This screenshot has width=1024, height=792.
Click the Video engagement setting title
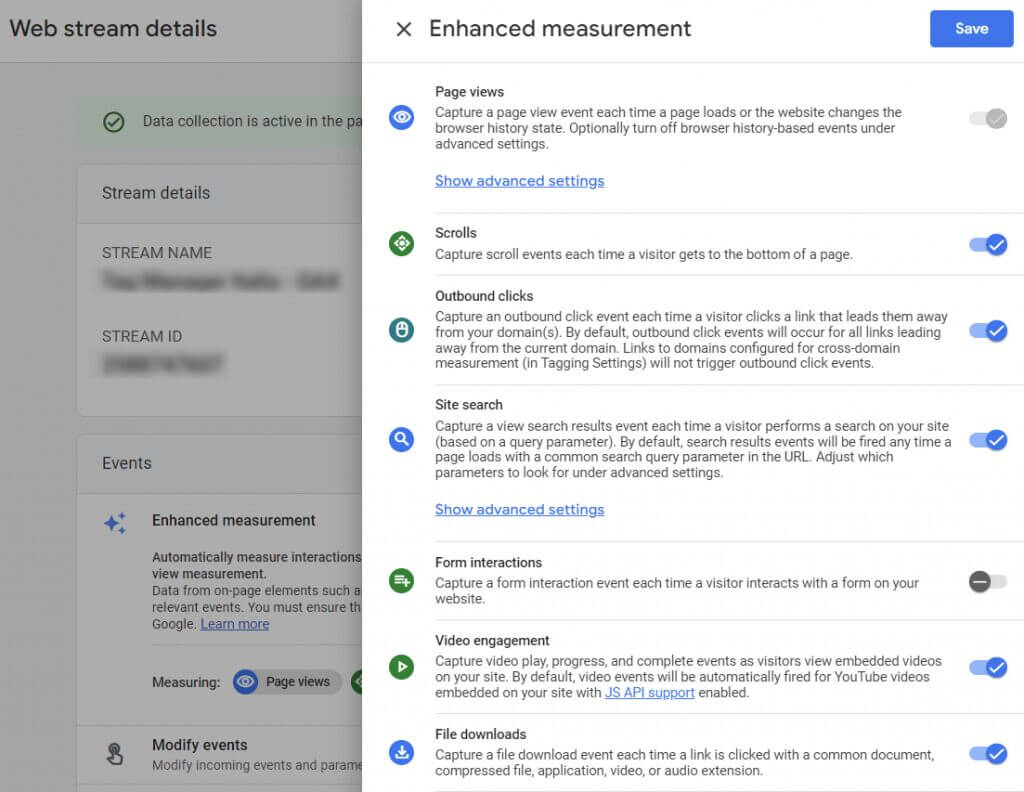[492, 641]
